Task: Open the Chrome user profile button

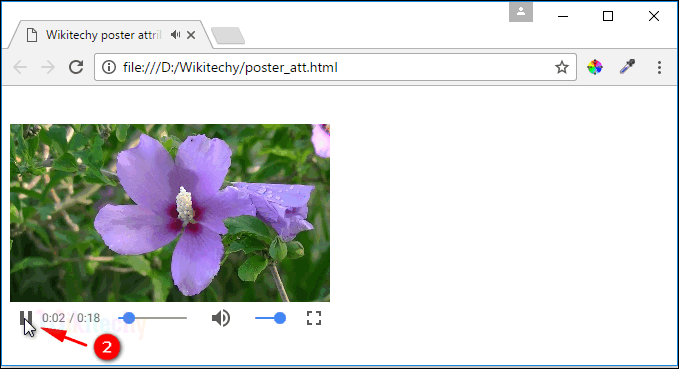Action: pos(521,12)
